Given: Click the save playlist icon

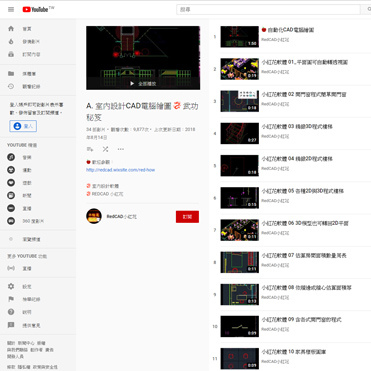Looking at the screenshot, I should 90,149.
